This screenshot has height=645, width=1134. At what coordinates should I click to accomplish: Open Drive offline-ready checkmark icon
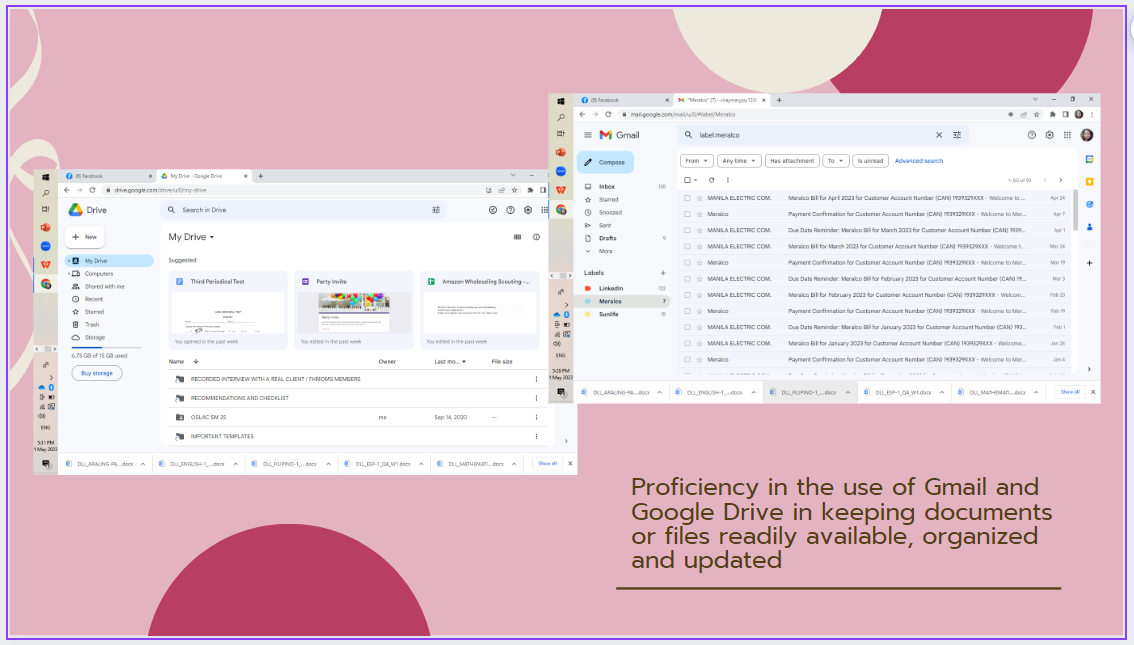493,210
